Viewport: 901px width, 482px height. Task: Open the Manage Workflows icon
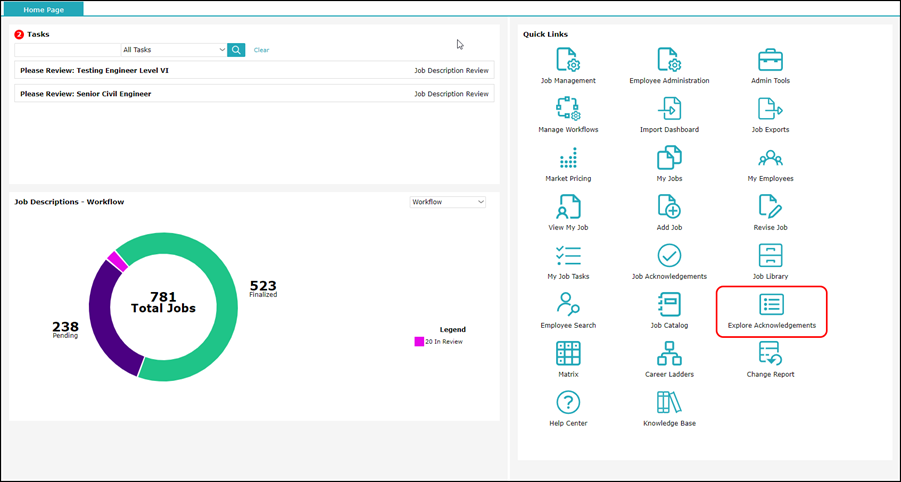click(x=568, y=109)
